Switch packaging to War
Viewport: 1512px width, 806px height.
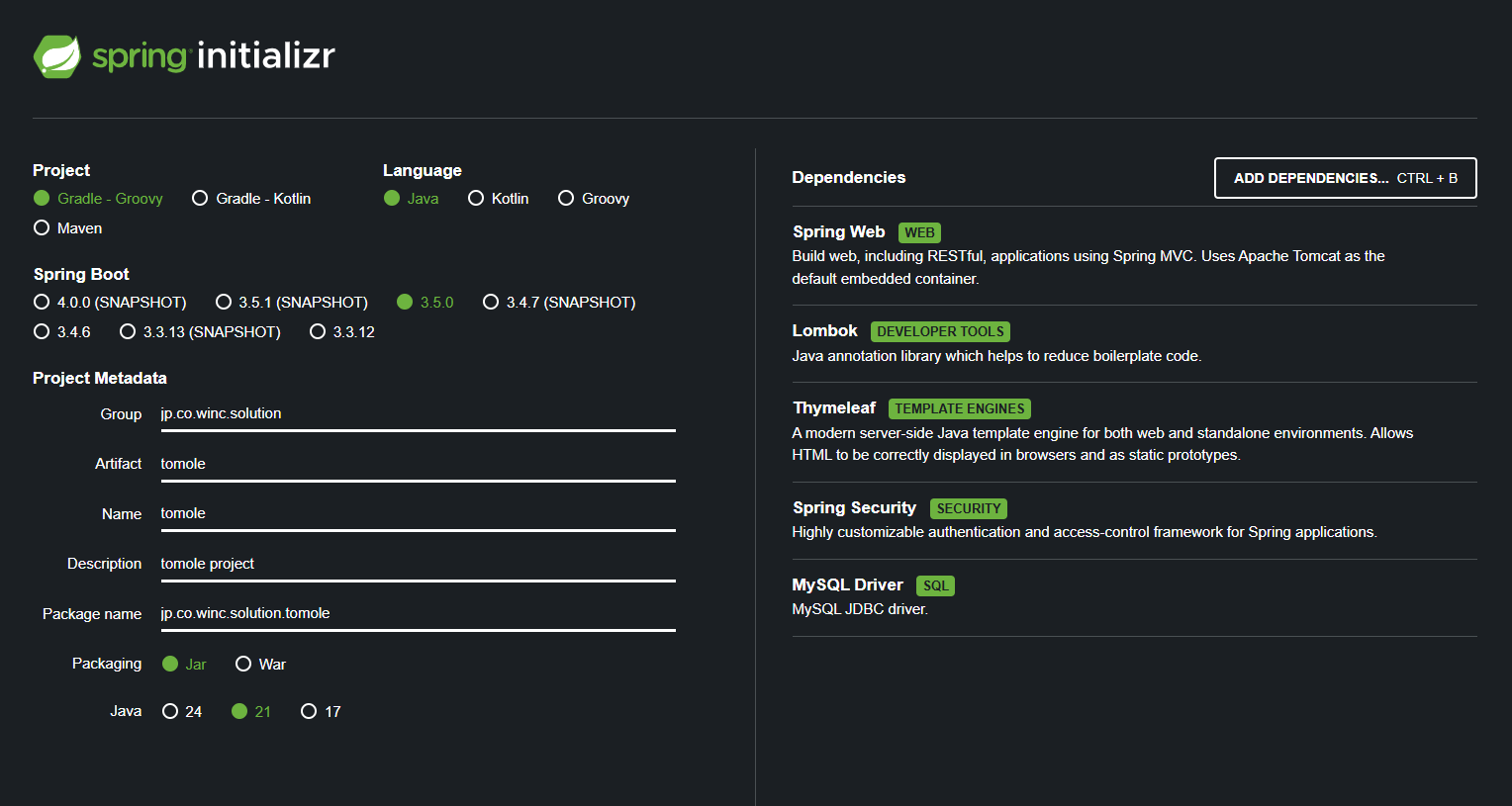[243, 665]
